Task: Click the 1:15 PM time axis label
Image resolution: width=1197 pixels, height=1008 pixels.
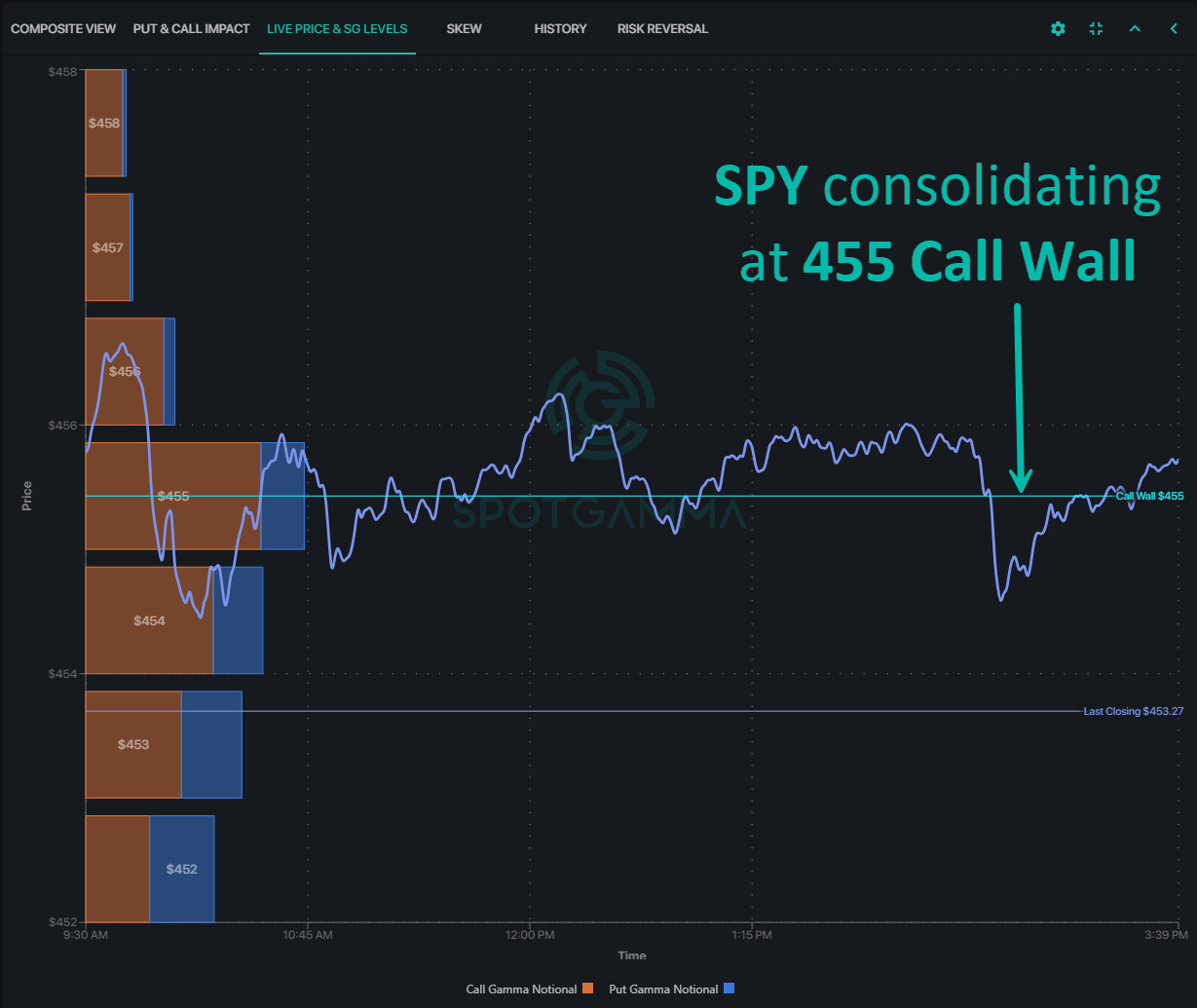Action: pyautogui.click(x=751, y=935)
